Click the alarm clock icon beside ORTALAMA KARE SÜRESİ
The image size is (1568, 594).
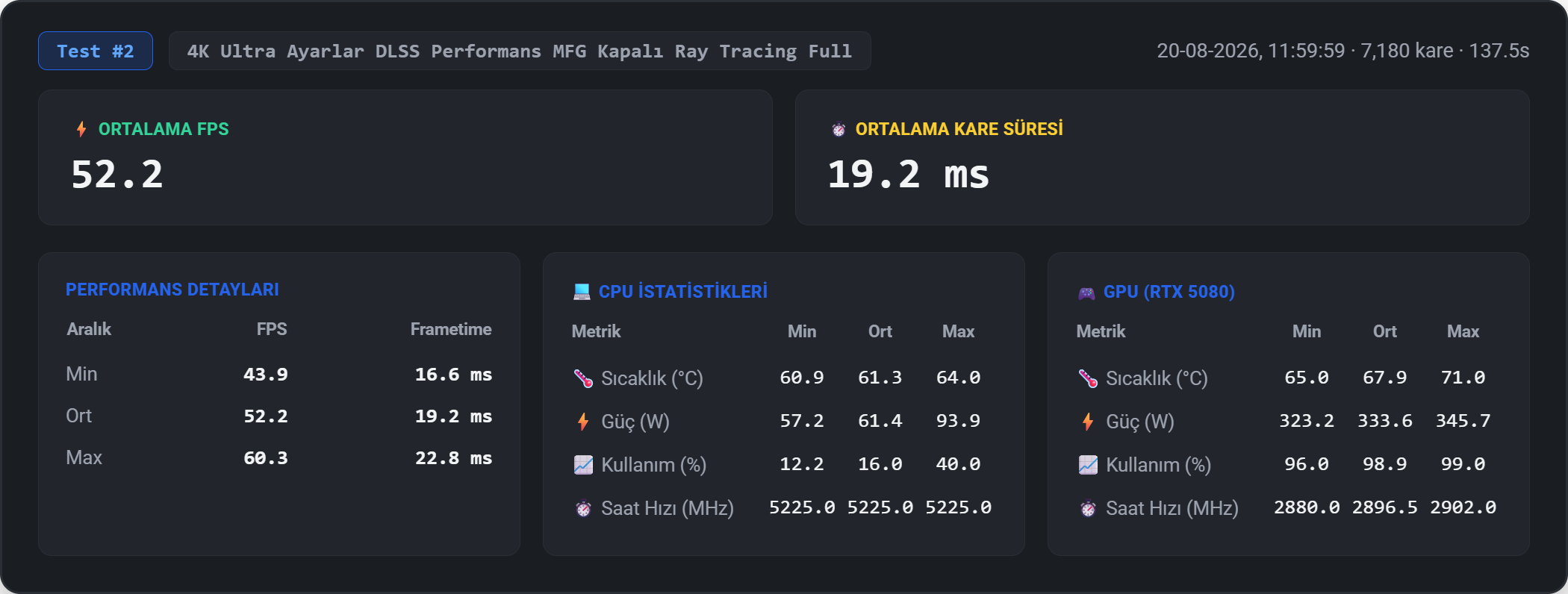839,129
